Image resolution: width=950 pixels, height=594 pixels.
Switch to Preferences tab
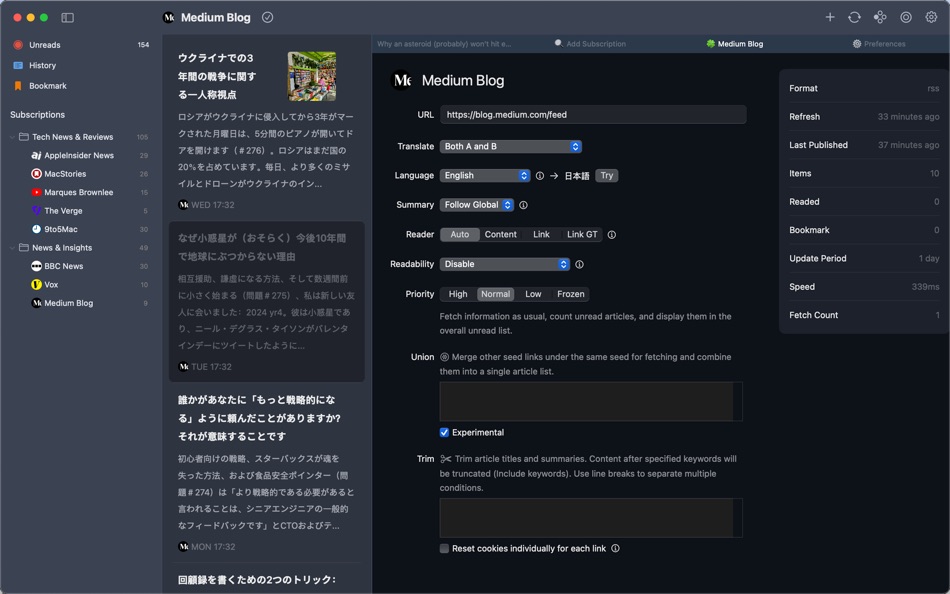[879, 44]
